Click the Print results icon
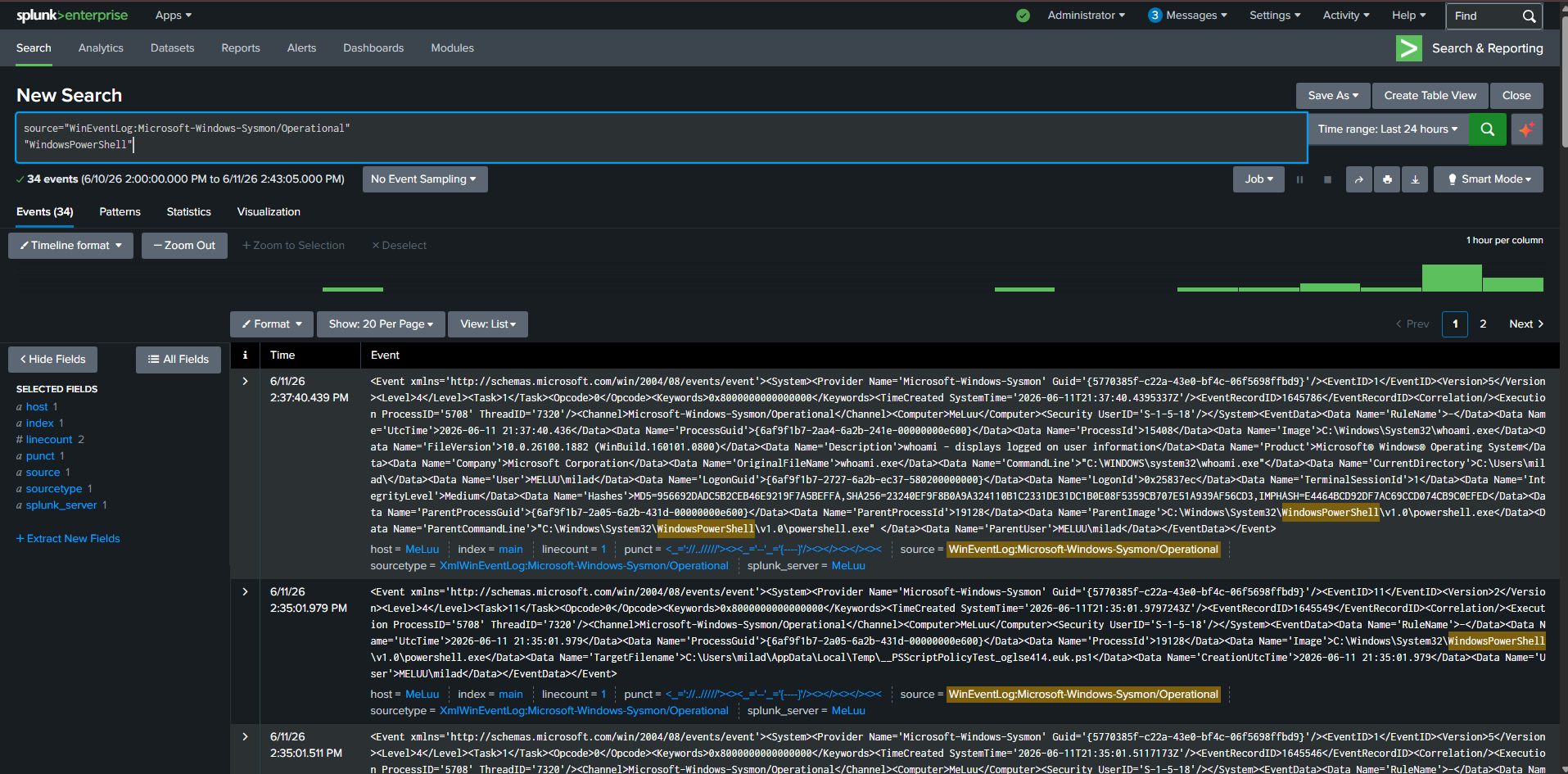The height and width of the screenshot is (774, 1568). 1387,179
